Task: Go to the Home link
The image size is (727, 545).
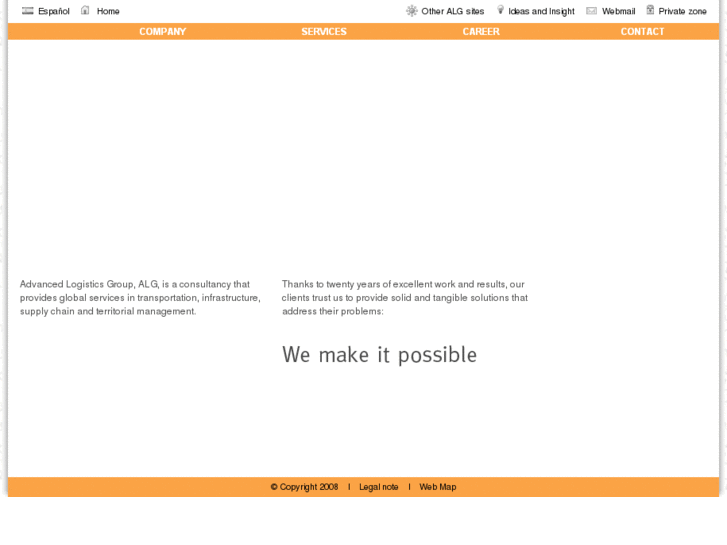Action: point(108,11)
